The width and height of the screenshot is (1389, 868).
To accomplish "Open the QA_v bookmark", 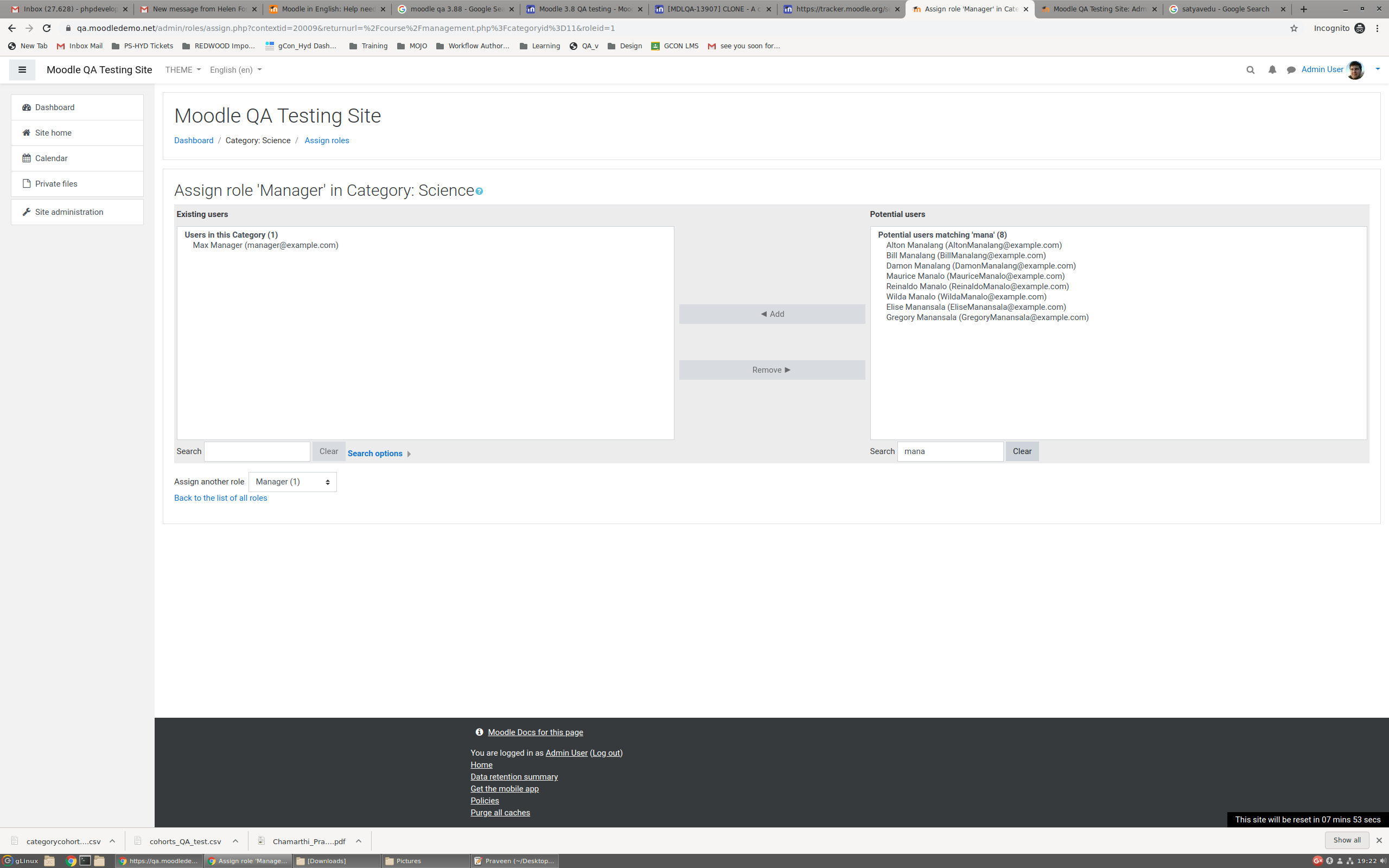I will pyautogui.click(x=584, y=46).
